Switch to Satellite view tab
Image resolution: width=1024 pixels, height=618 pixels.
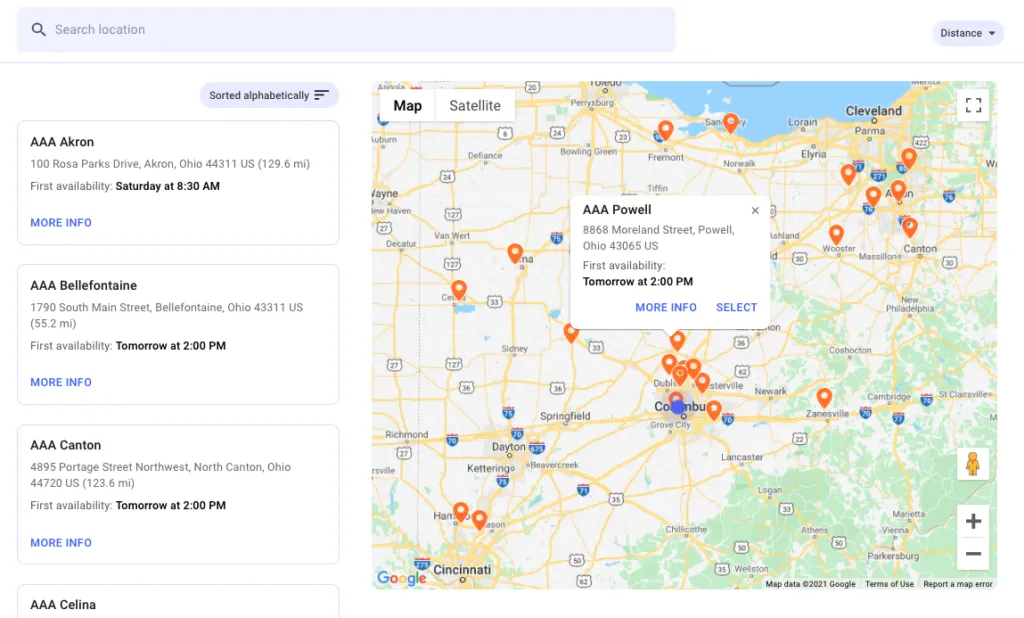(x=475, y=106)
